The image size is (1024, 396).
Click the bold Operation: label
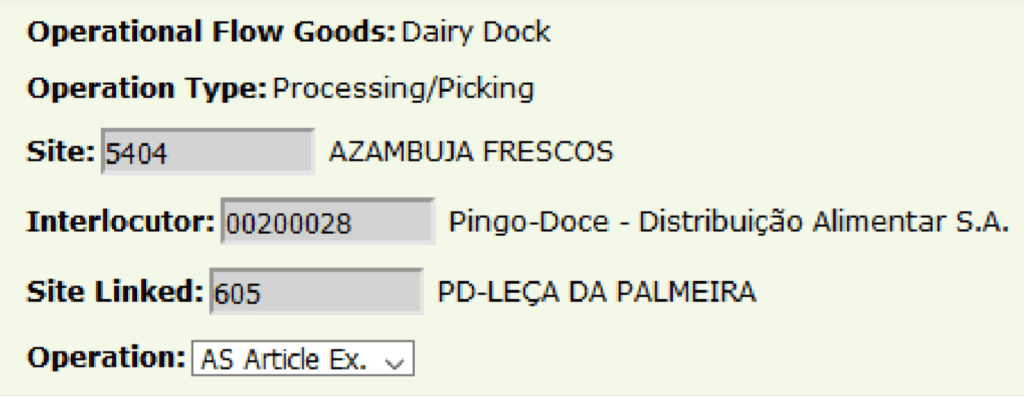click(106, 357)
